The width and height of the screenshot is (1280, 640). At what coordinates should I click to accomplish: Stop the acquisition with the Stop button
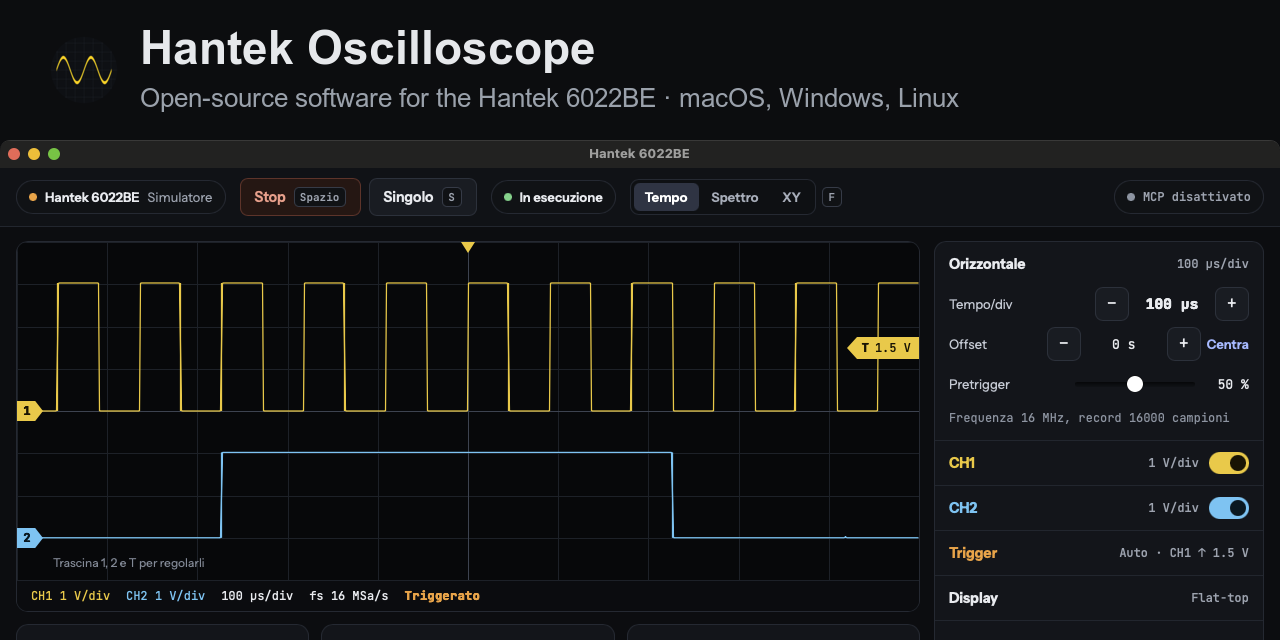click(x=300, y=197)
